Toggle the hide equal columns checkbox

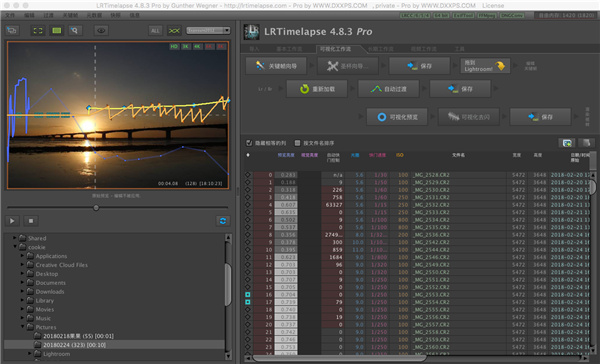249,143
